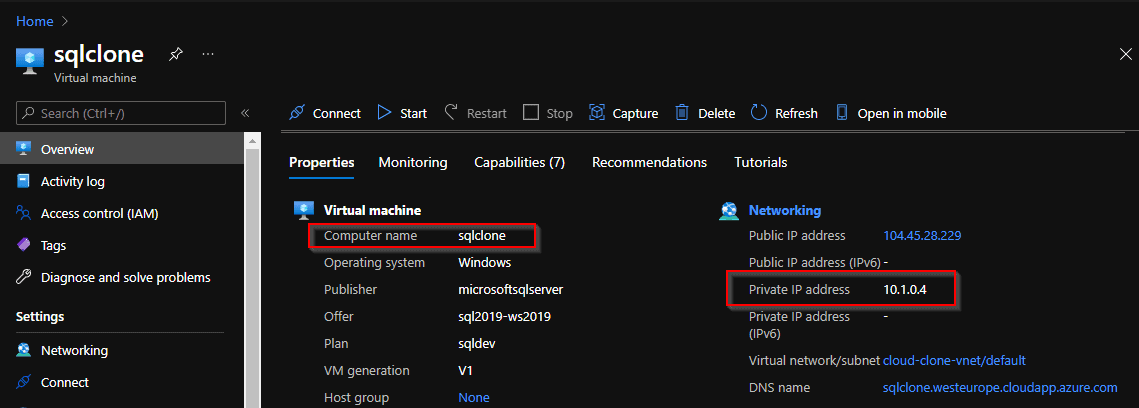The height and width of the screenshot is (408, 1139).
Task: Click the Overview monitor icon in sidebar
Action: 24,149
